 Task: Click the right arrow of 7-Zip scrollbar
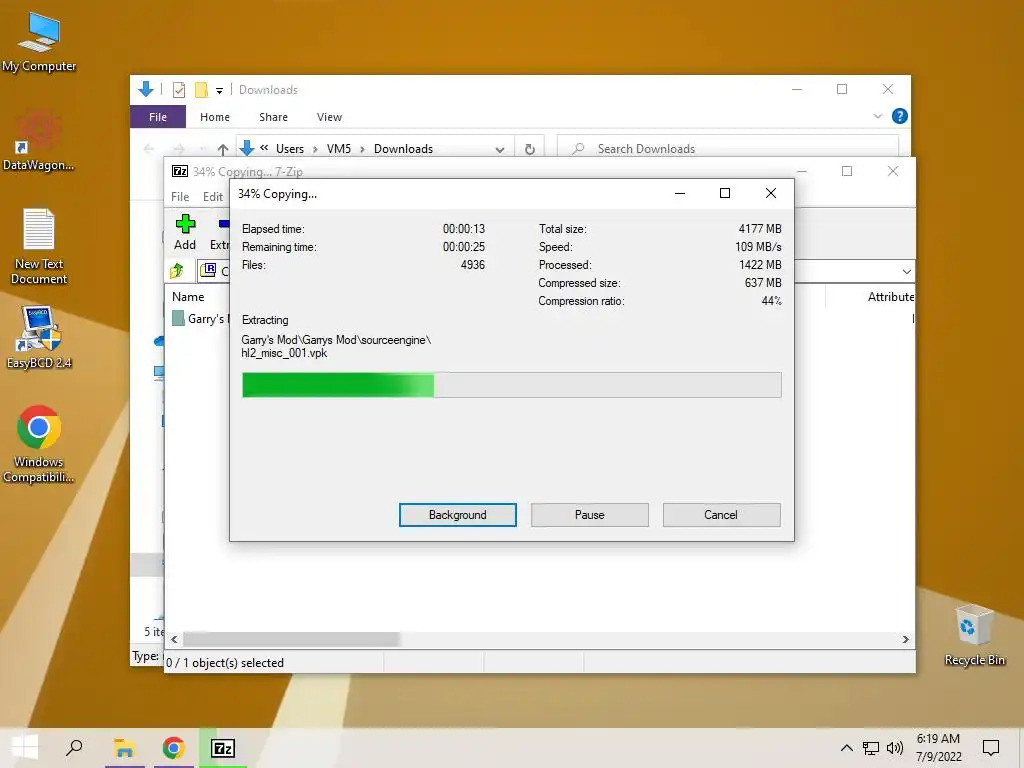point(905,639)
